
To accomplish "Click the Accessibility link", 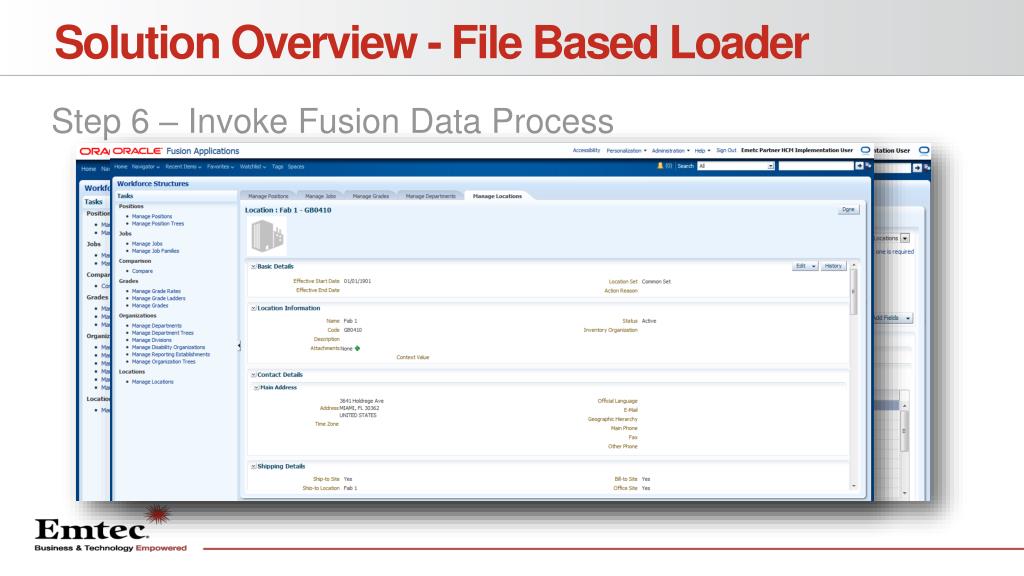I will tap(586, 151).
